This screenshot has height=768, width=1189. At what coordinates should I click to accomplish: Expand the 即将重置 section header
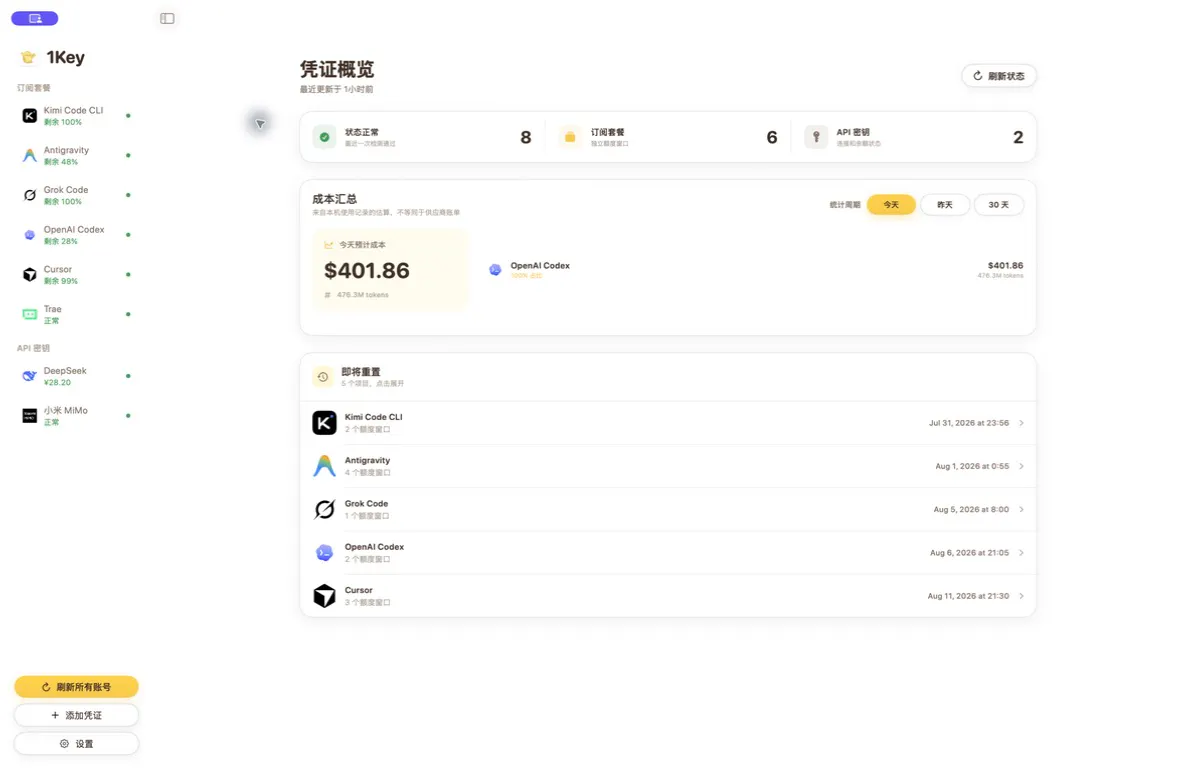668,377
